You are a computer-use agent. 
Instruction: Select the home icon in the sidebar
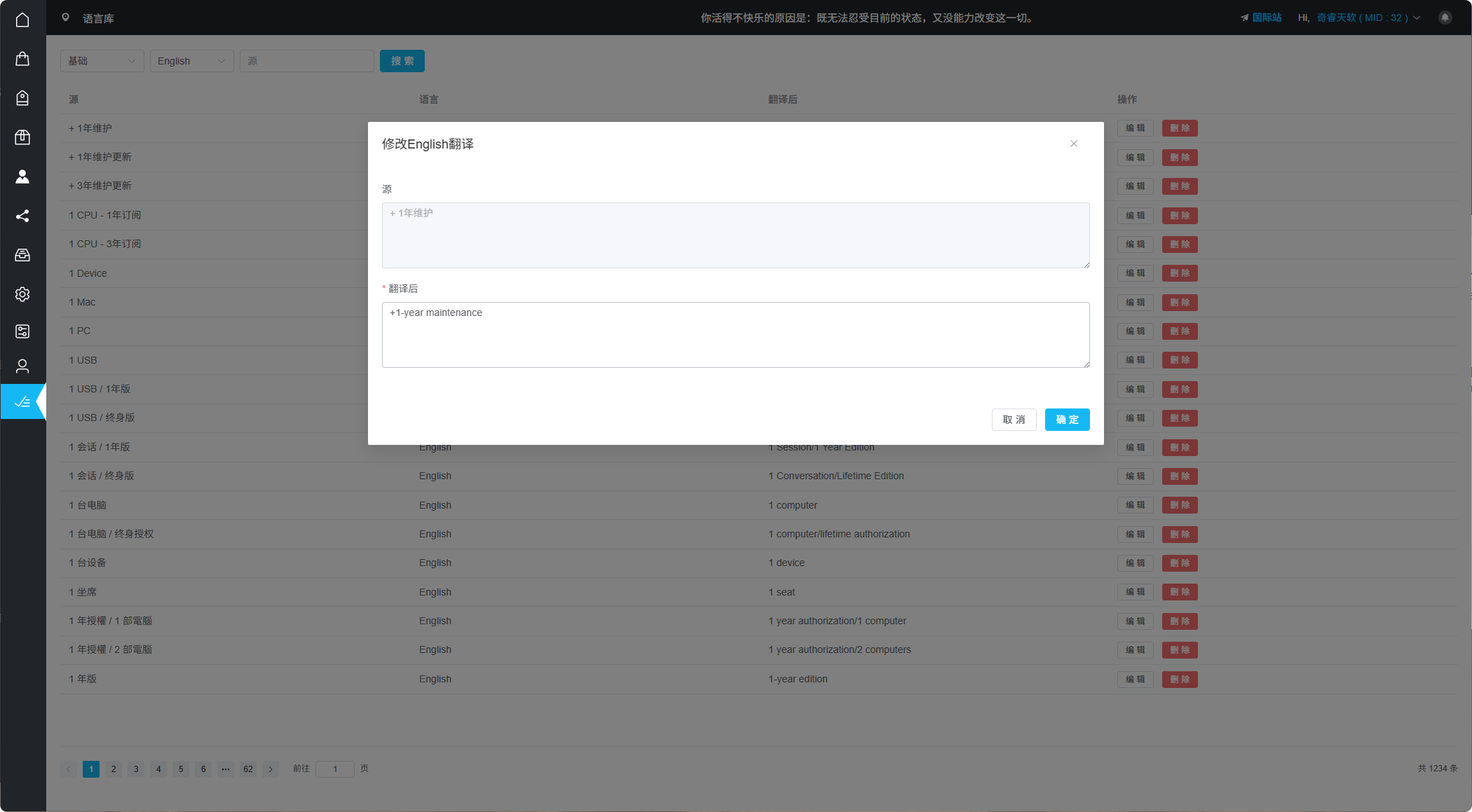pyautogui.click(x=22, y=19)
